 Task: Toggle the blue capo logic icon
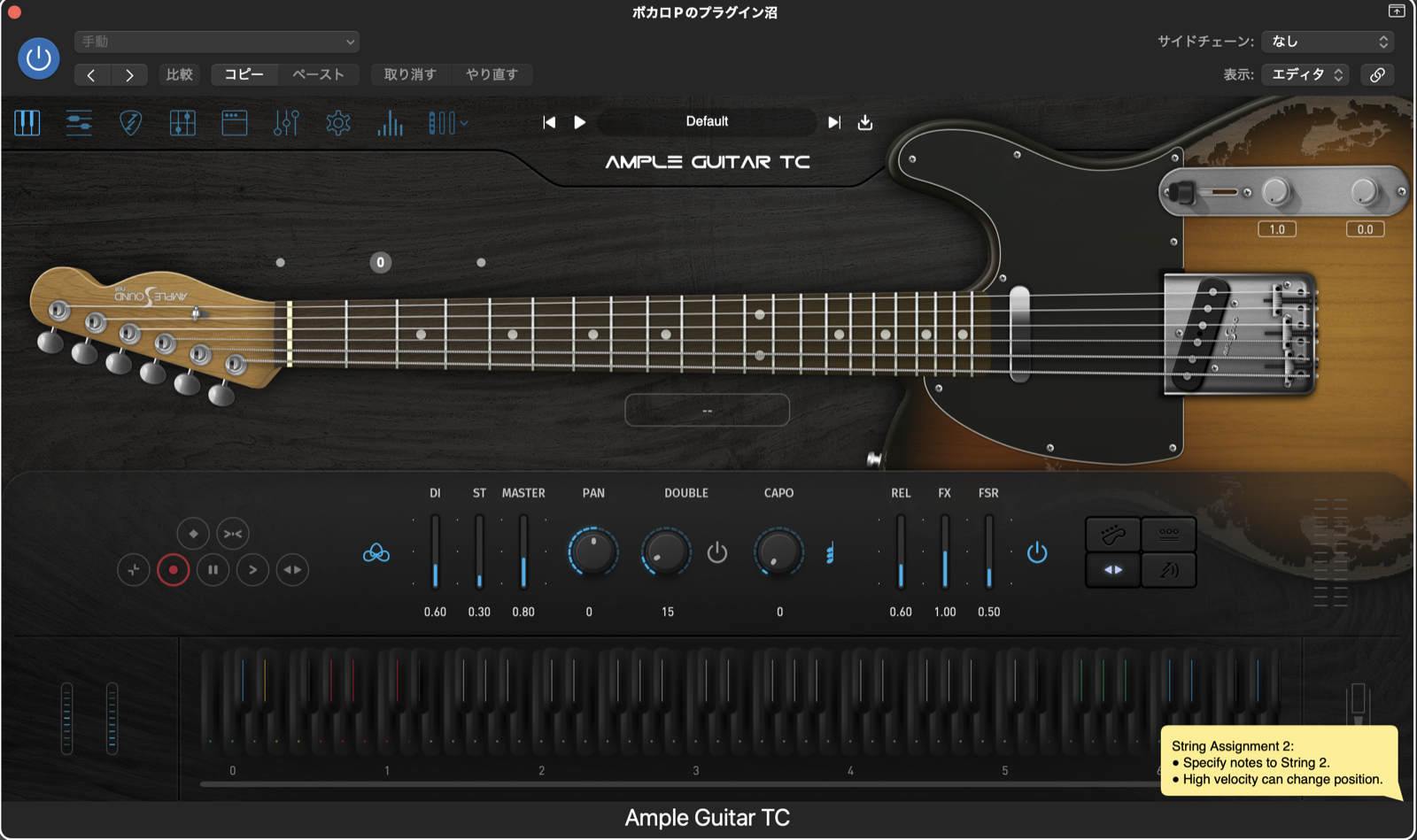click(830, 553)
